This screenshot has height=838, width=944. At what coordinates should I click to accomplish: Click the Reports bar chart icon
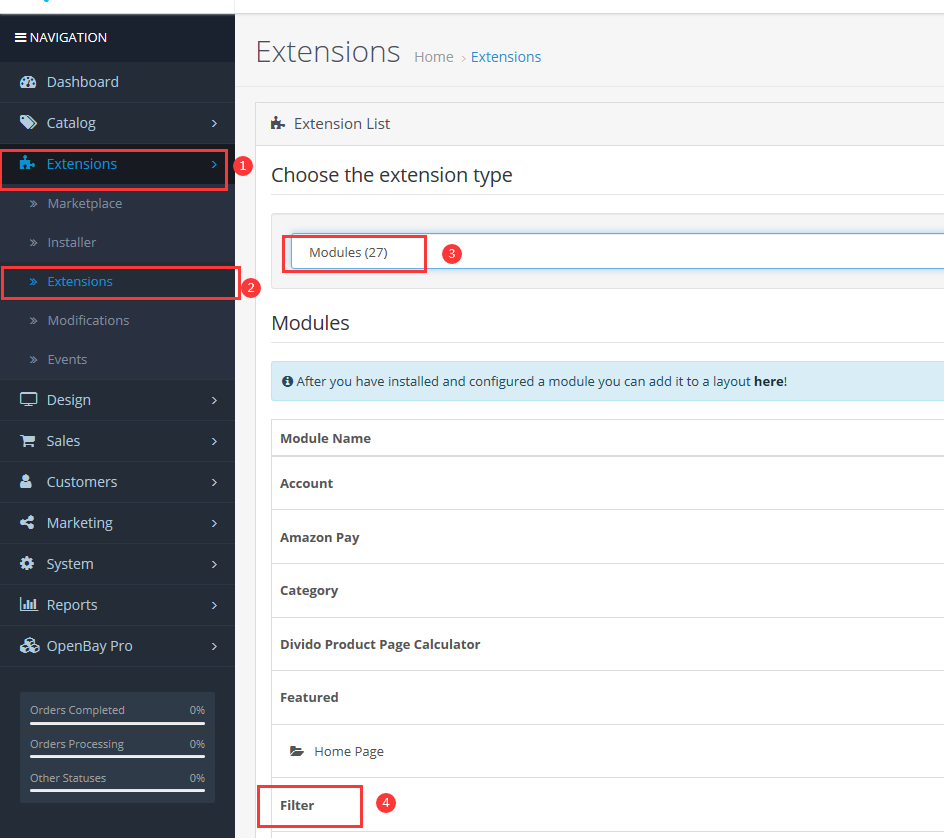pyautogui.click(x=29, y=604)
